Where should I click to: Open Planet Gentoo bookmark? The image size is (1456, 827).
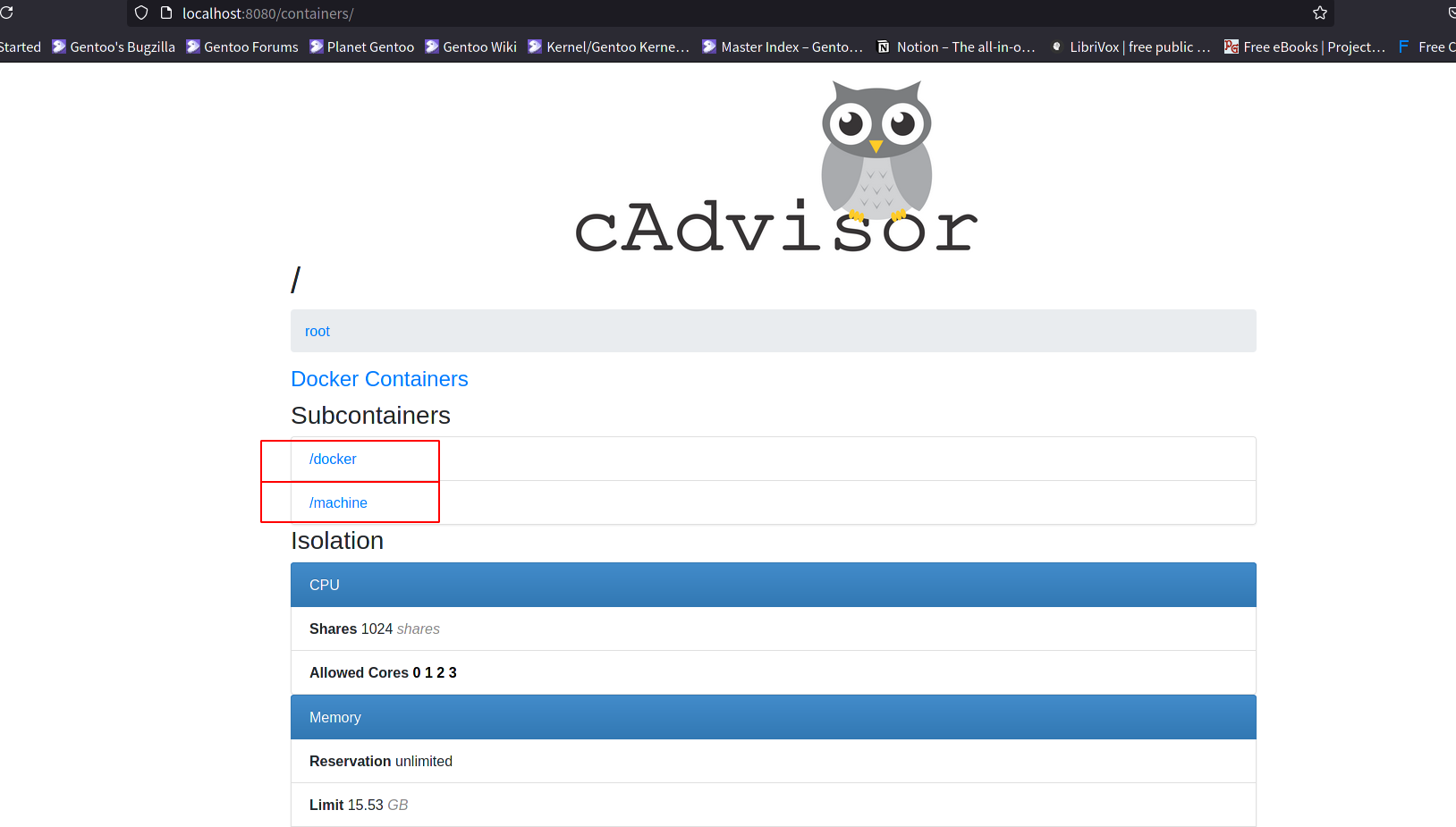pos(362,46)
